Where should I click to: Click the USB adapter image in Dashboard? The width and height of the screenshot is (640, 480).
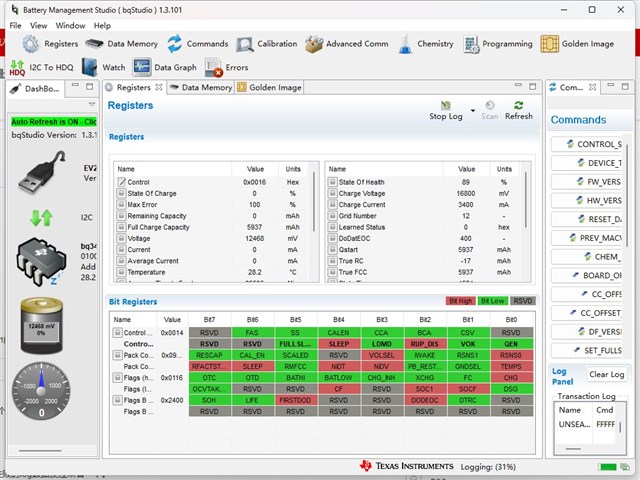[42, 173]
